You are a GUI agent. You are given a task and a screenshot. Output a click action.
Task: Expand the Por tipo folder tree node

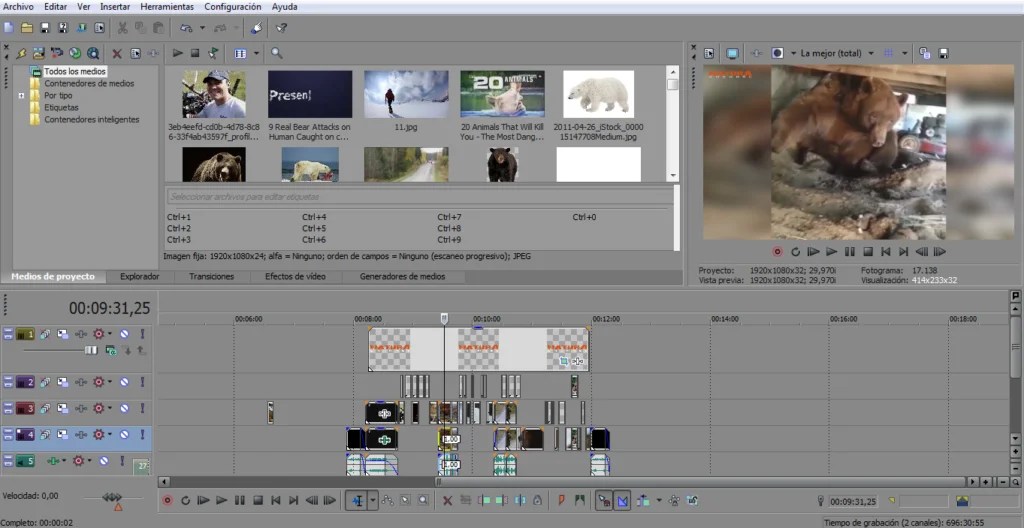pyautogui.click(x=21, y=96)
